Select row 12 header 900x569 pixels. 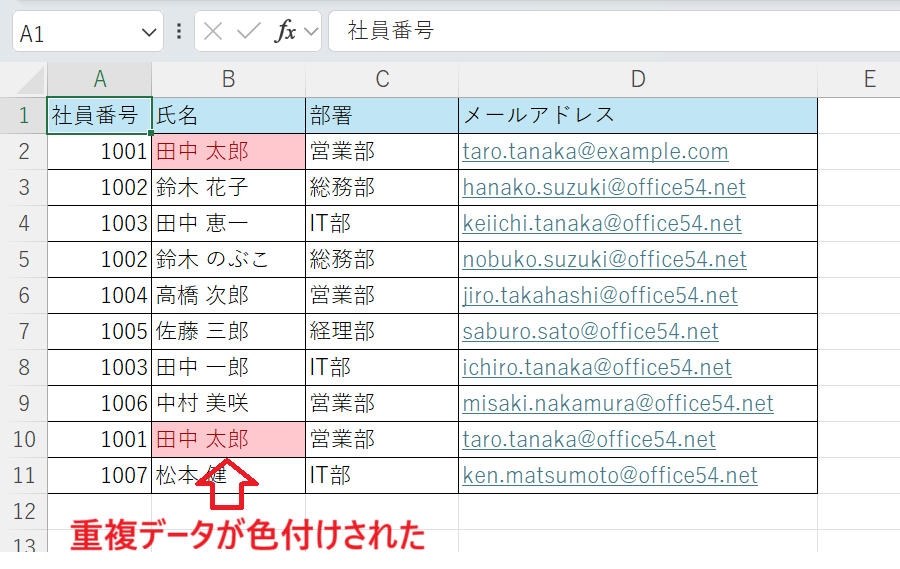tap(24, 511)
